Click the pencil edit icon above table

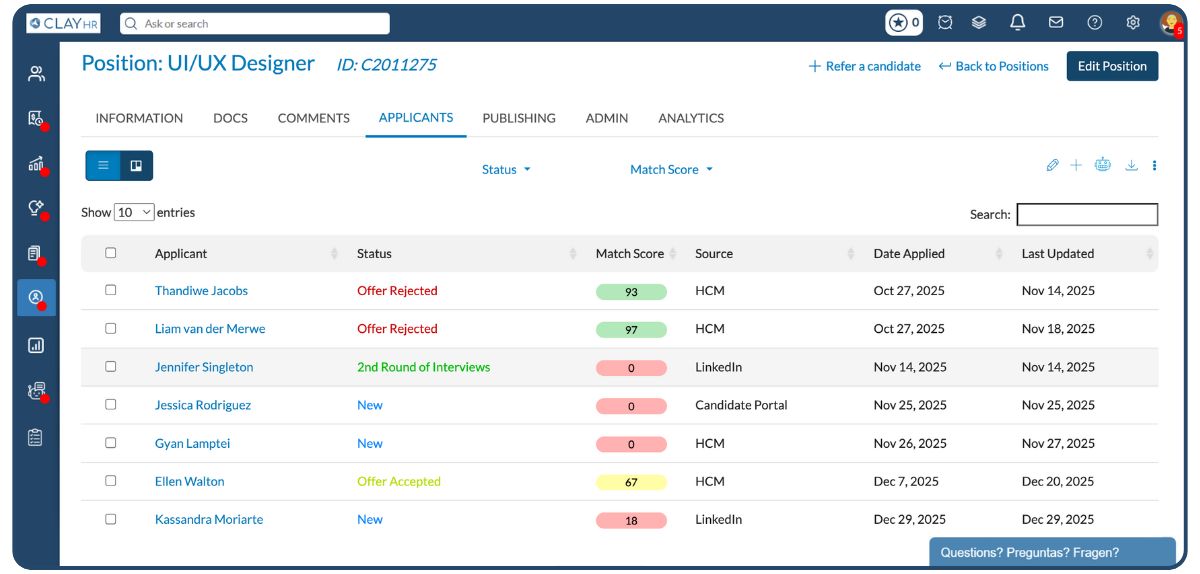[x=1052, y=165]
